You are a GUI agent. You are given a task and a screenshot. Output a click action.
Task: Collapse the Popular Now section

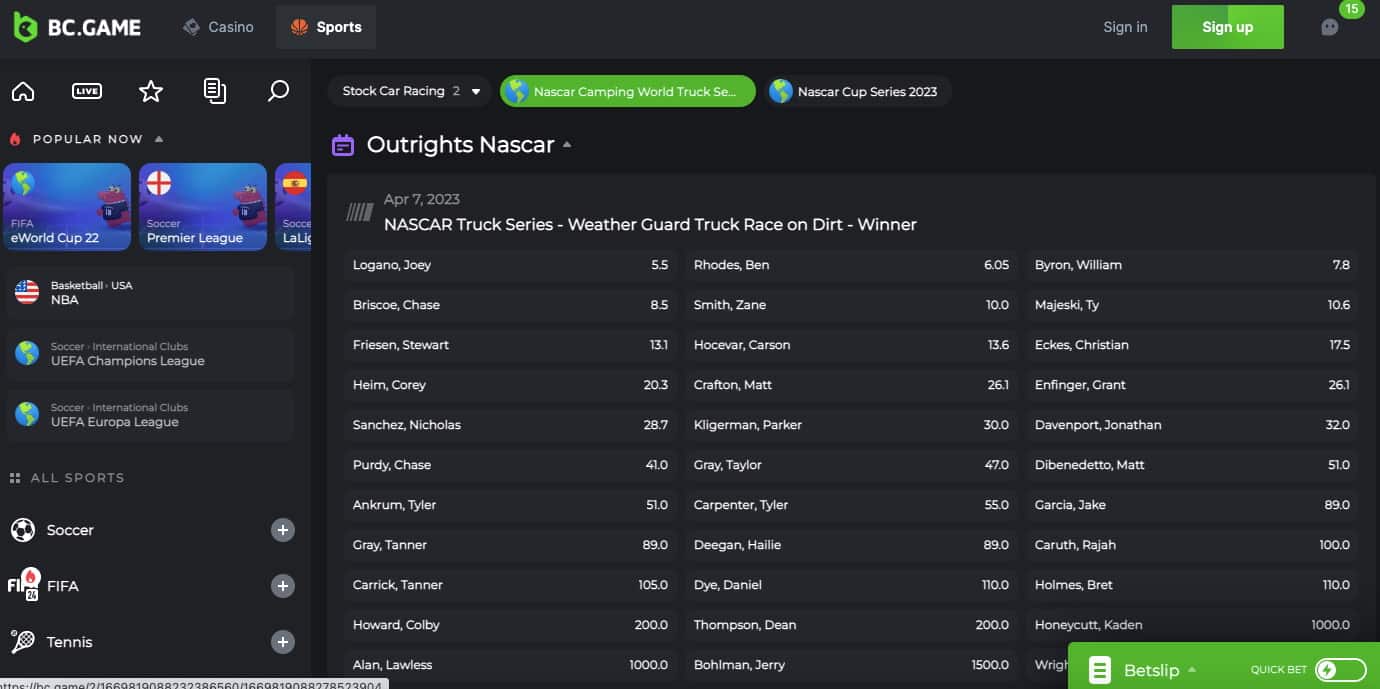point(158,139)
